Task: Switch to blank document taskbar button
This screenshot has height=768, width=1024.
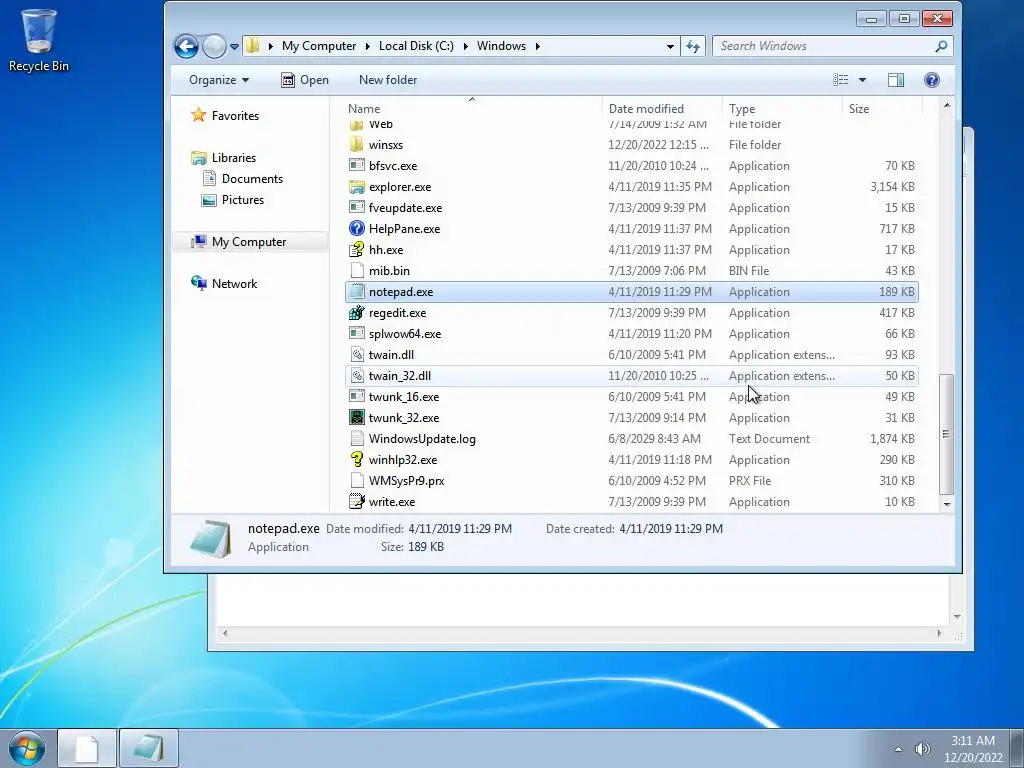Action: pyautogui.click(x=87, y=748)
